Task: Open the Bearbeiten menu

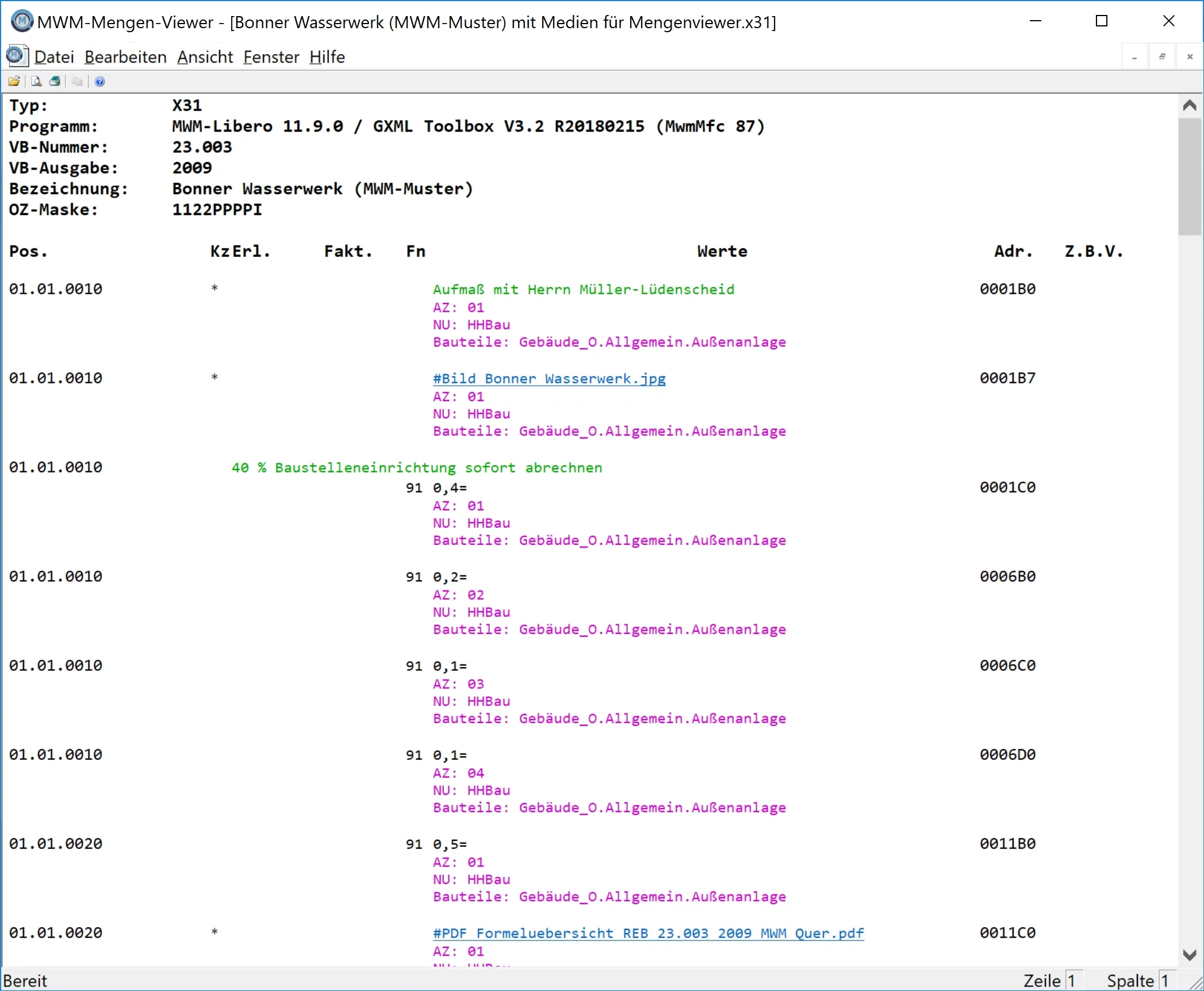Action: (x=125, y=57)
